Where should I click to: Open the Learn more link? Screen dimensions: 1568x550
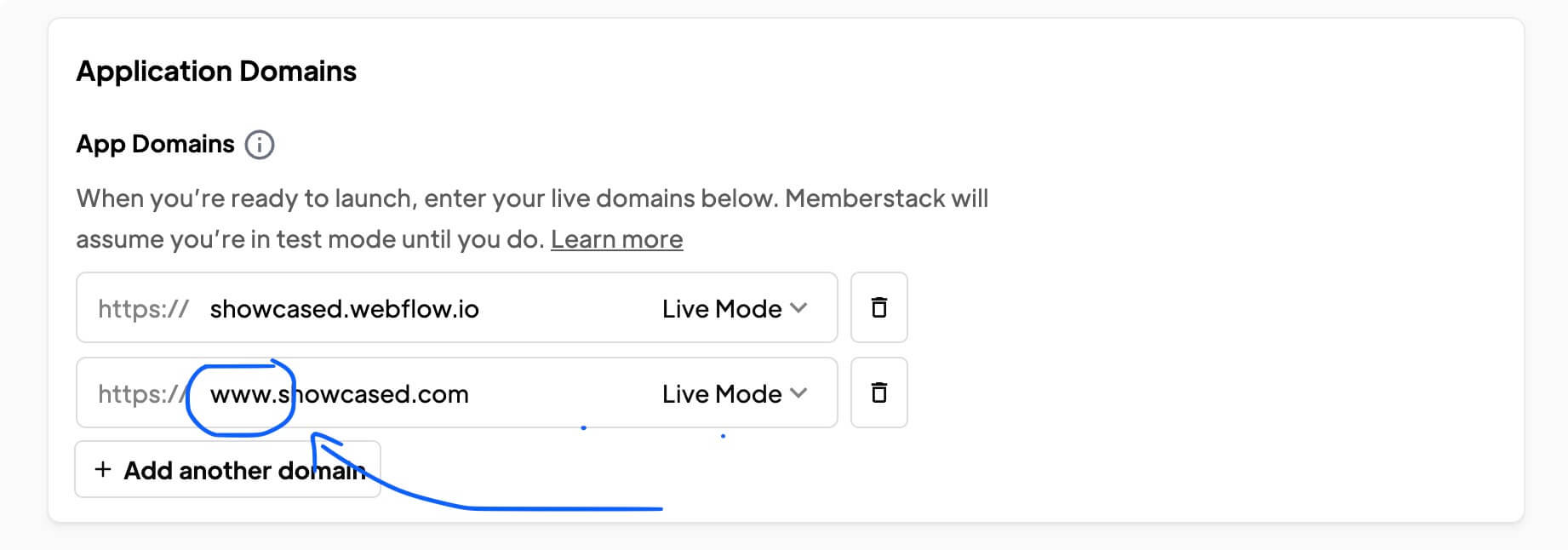(616, 239)
